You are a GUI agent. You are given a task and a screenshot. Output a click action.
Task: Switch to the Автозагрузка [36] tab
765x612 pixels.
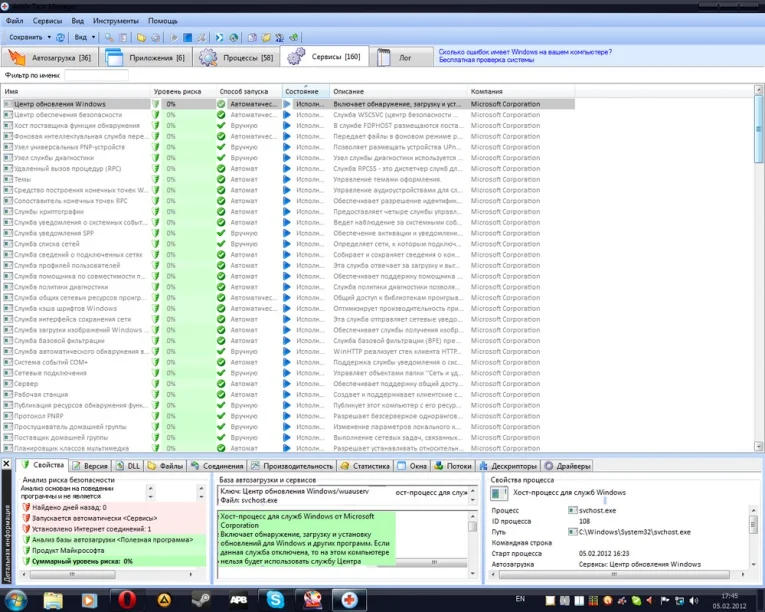[x=50, y=57]
